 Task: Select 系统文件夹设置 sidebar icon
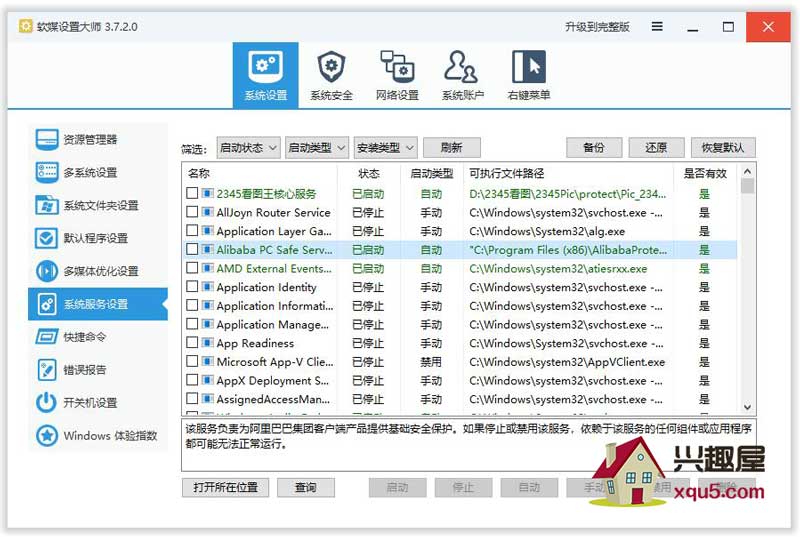[46, 205]
